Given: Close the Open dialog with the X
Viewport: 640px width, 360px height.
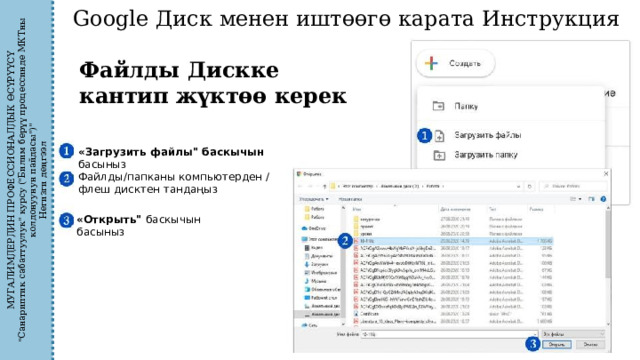Looking at the screenshot, I should click(x=606, y=174).
